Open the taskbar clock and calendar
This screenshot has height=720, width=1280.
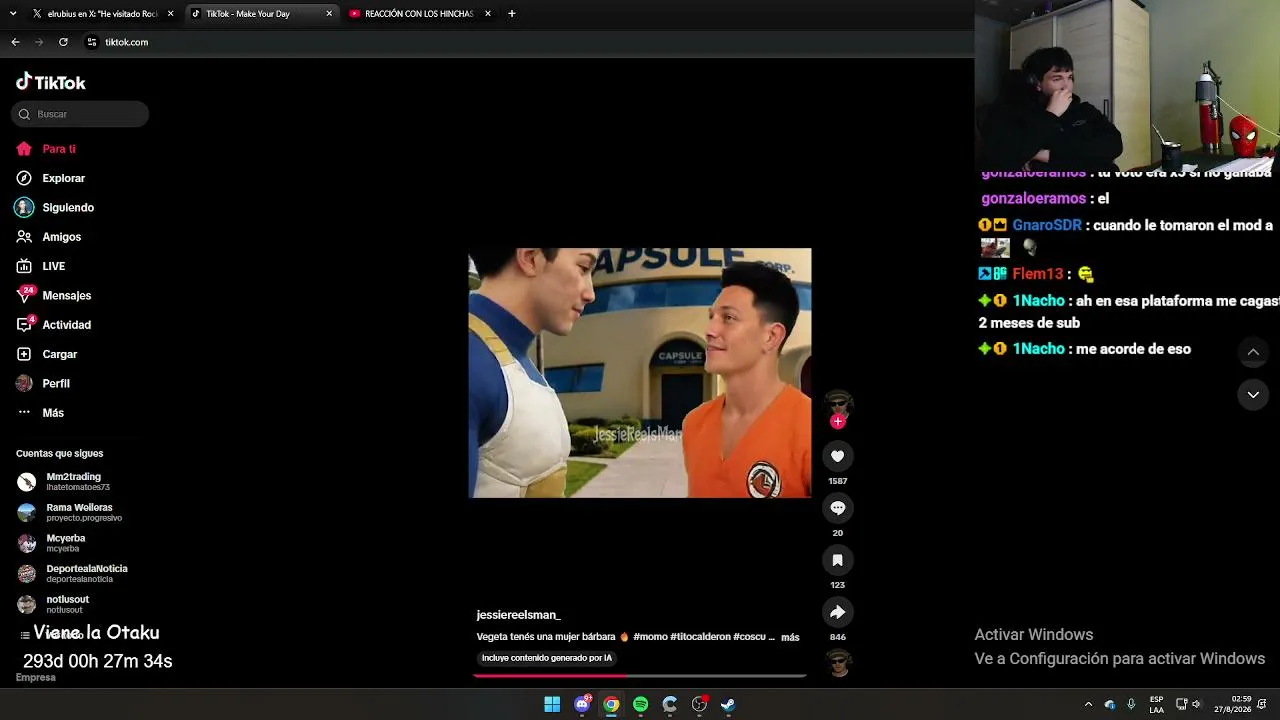tap(1233, 705)
